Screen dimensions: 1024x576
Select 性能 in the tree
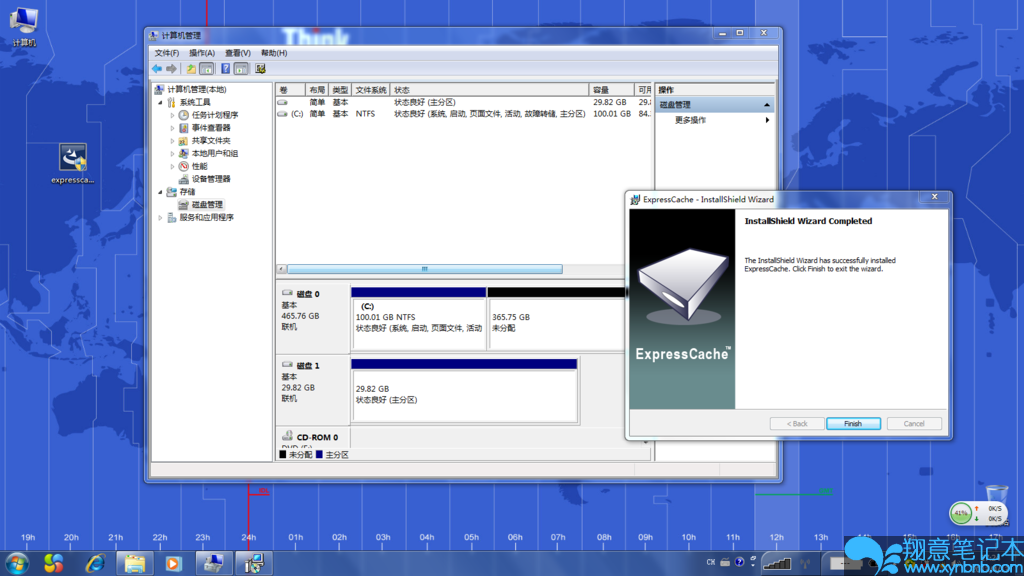(x=199, y=167)
